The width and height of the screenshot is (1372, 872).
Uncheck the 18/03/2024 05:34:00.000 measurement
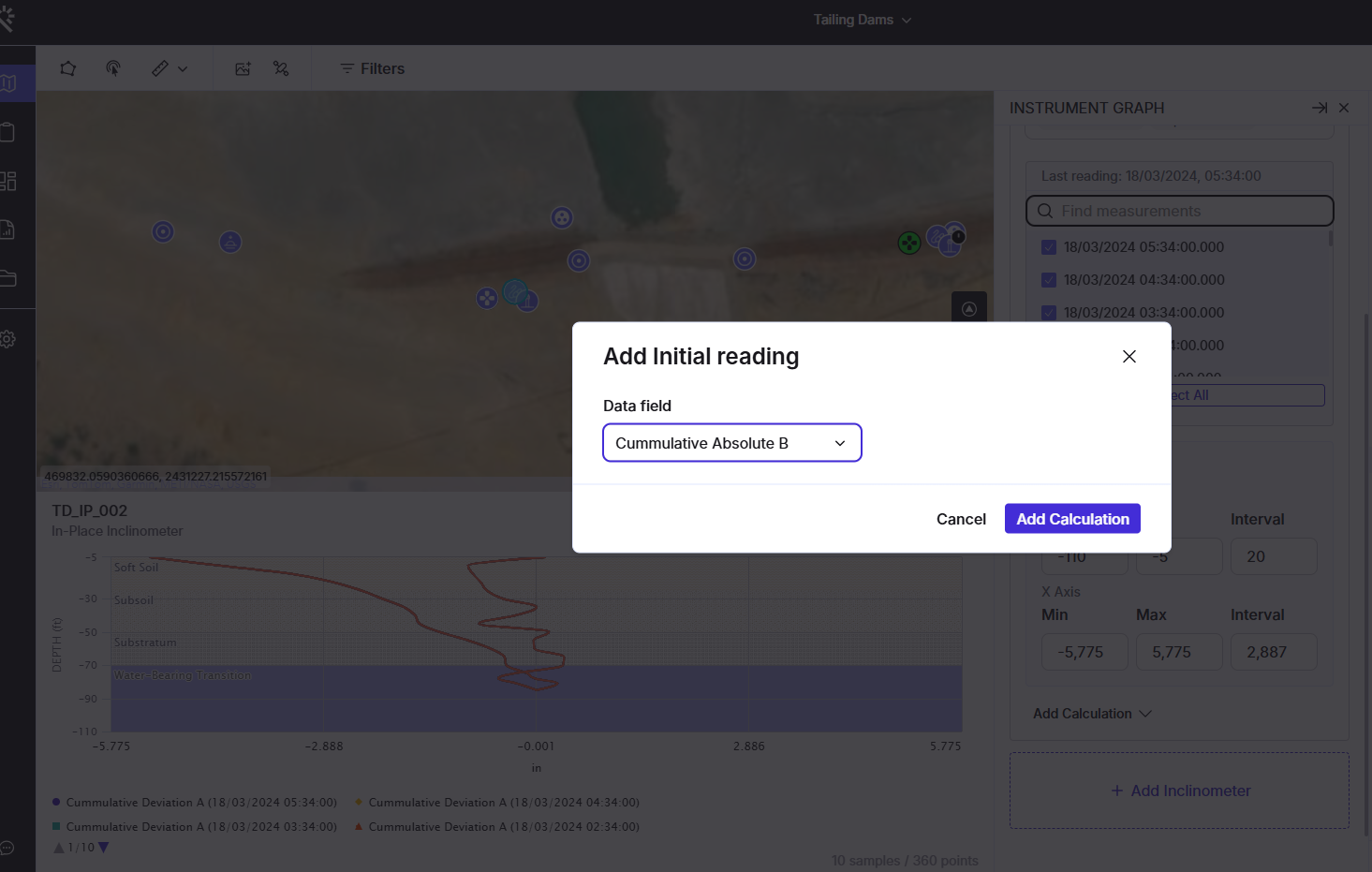coord(1049,247)
